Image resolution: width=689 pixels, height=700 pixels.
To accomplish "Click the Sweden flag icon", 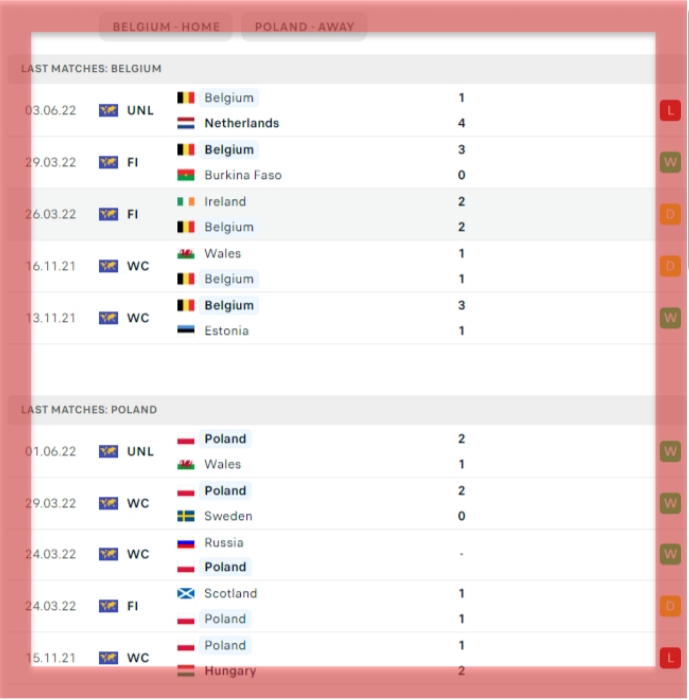I will pyautogui.click(x=186, y=516).
